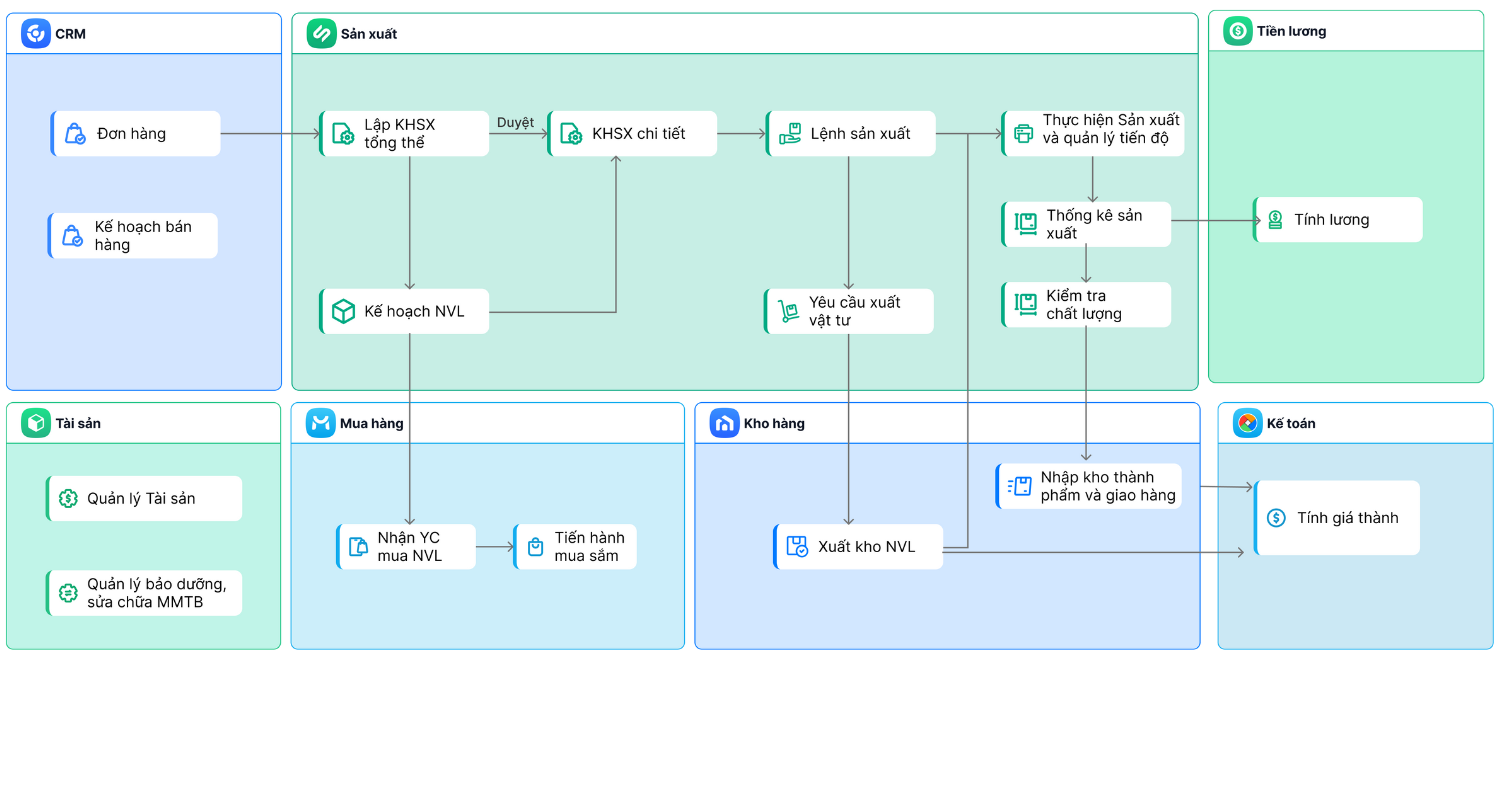
Task: Click the Sản xuất module logo icon
Action: coord(321,34)
